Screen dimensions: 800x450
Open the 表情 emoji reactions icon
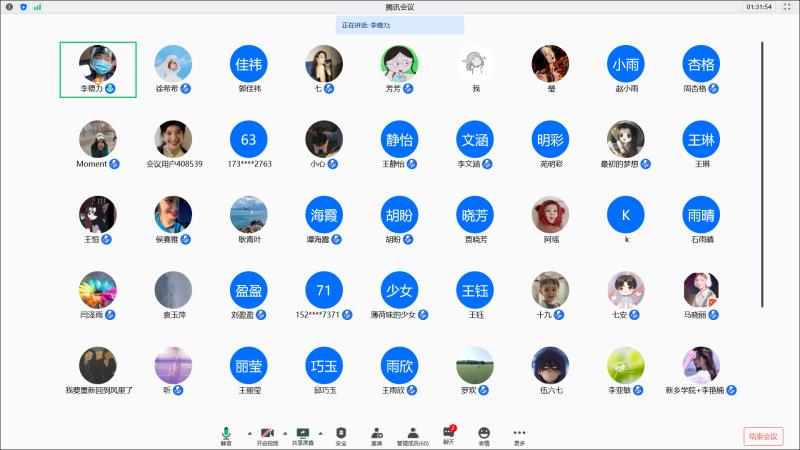[x=484, y=434]
